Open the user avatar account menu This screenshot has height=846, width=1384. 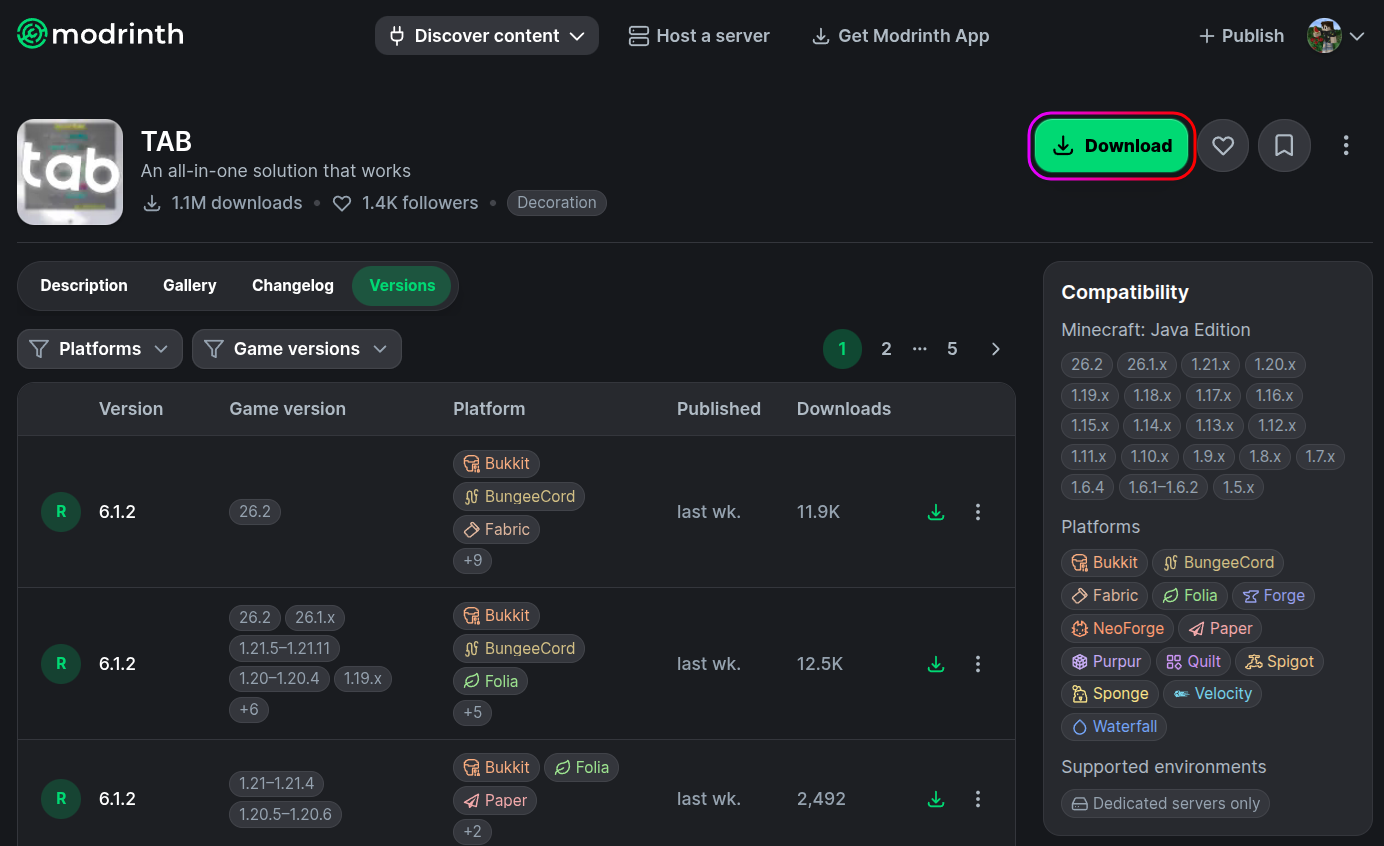tap(1336, 35)
